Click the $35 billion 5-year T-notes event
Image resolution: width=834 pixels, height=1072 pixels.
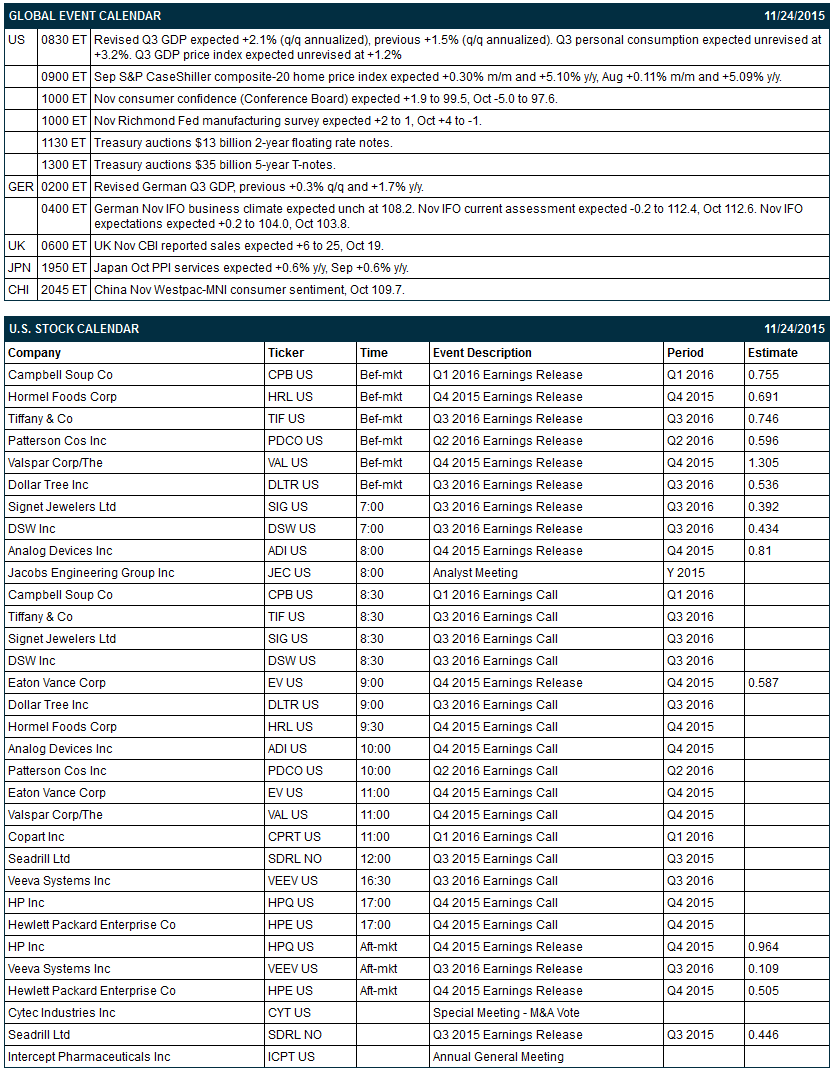tap(215, 165)
